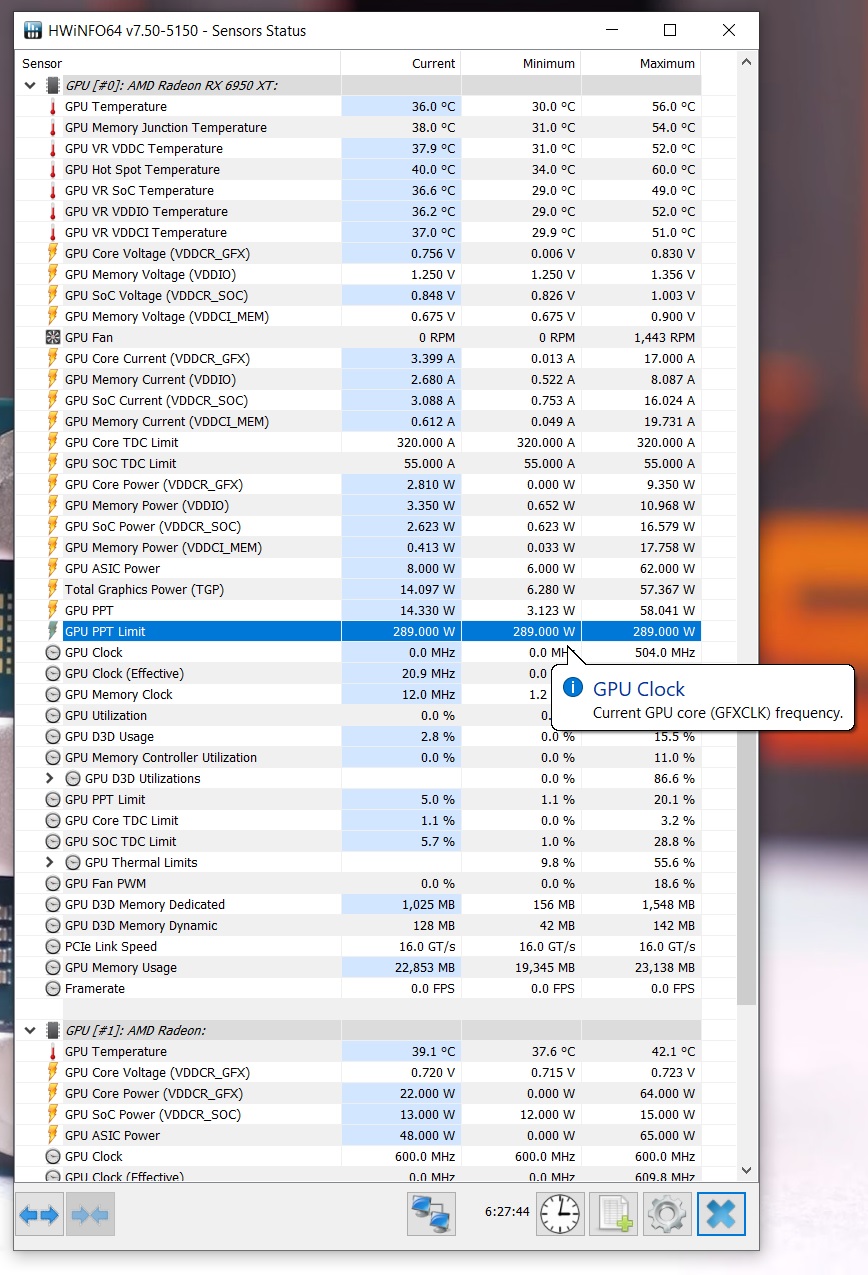Click lightning icon beside GPU ASIC Power in GPU #0

coord(53,568)
